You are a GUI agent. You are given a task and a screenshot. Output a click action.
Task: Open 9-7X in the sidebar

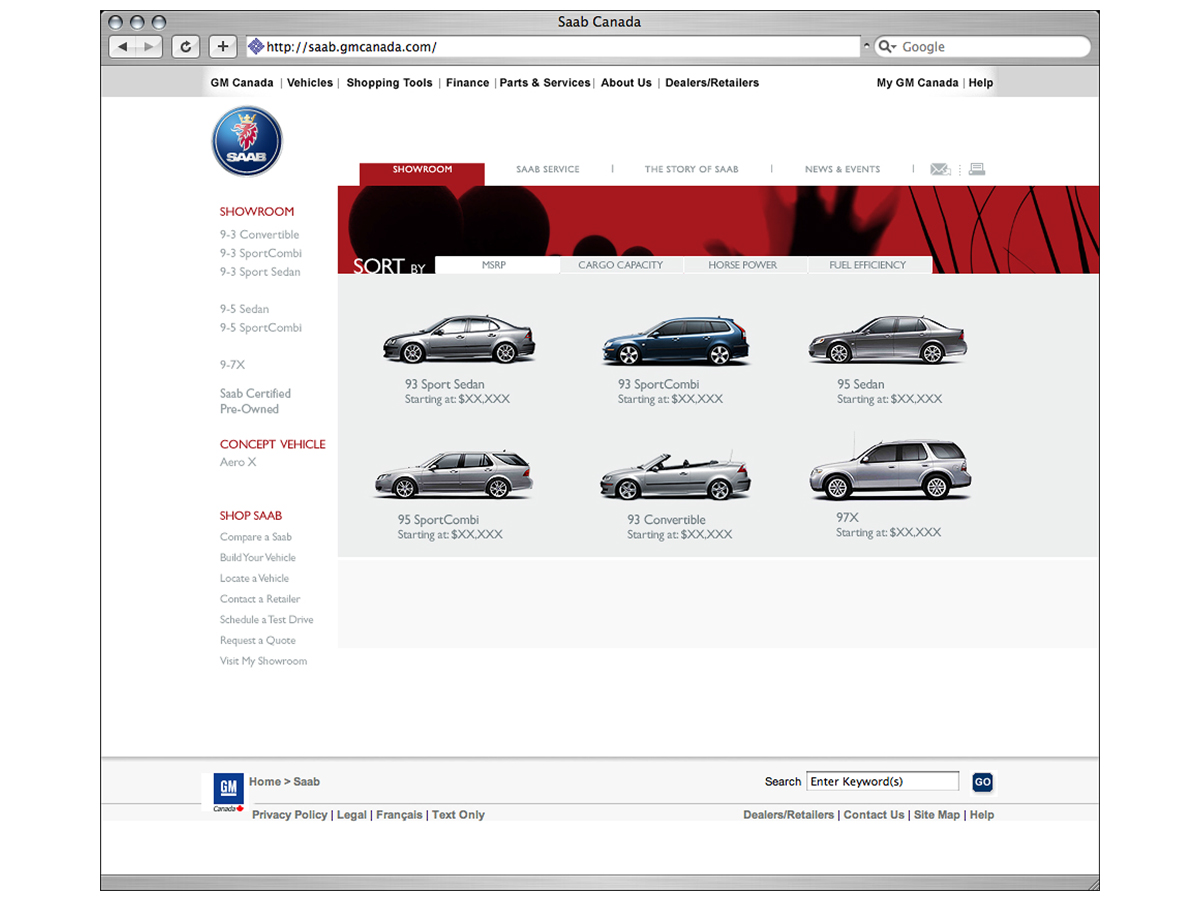coord(232,365)
